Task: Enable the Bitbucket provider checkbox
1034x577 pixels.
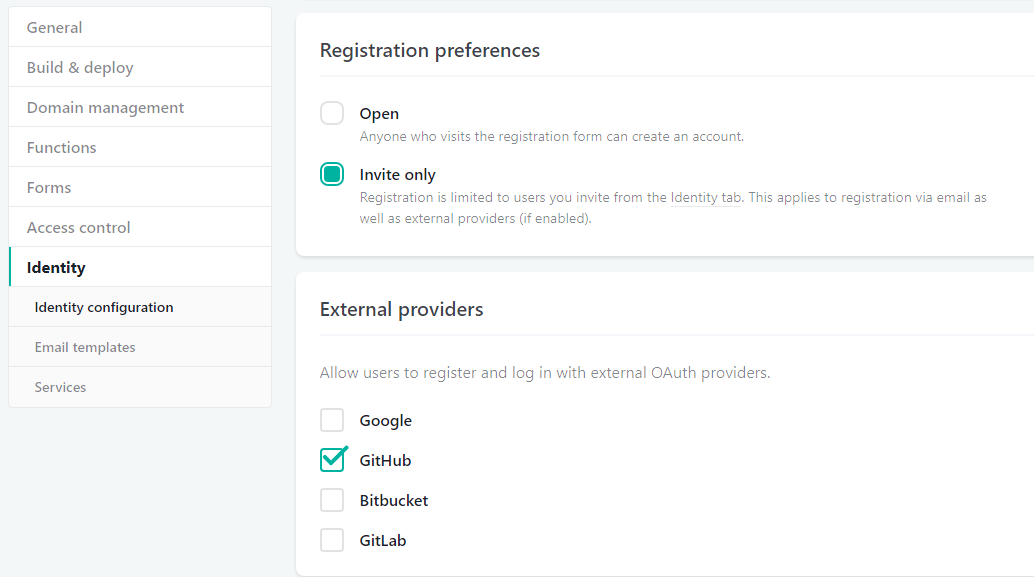Action: pos(332,500)
